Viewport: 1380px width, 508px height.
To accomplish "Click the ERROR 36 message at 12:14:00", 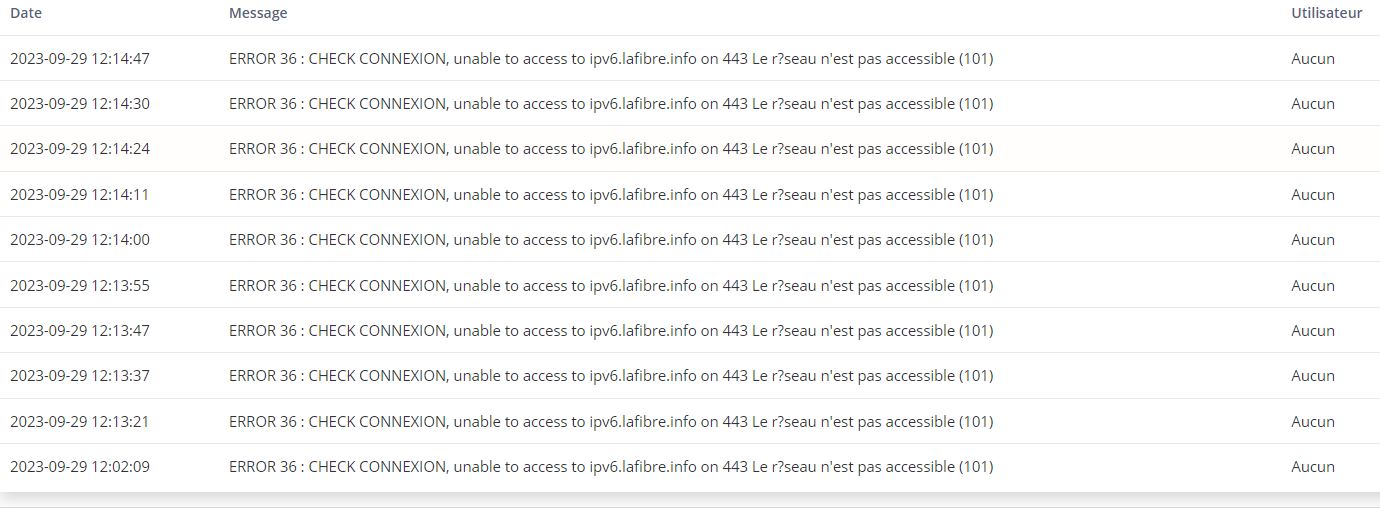I will coord(611,239).
